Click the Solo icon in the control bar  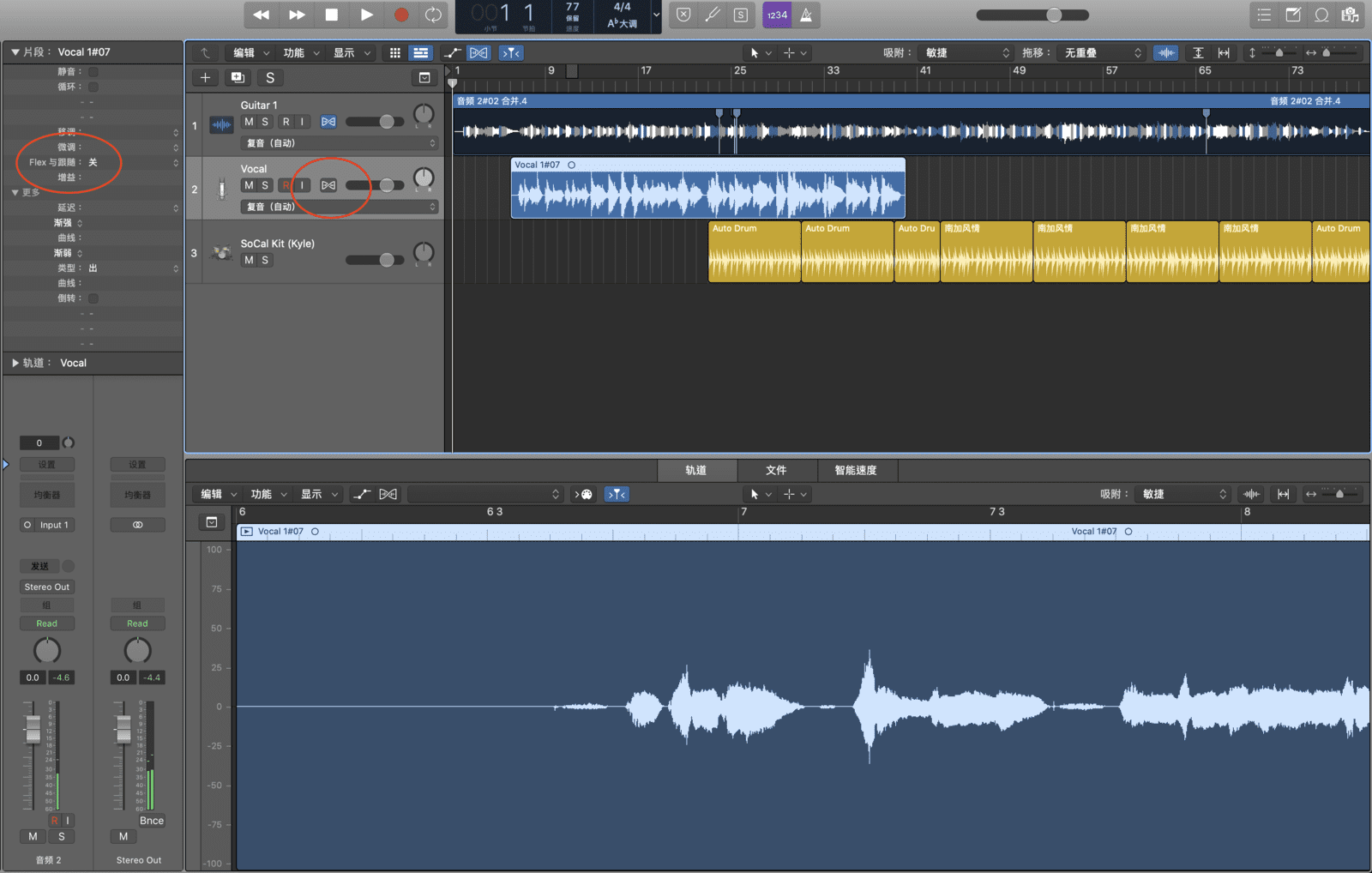point(741,15)
